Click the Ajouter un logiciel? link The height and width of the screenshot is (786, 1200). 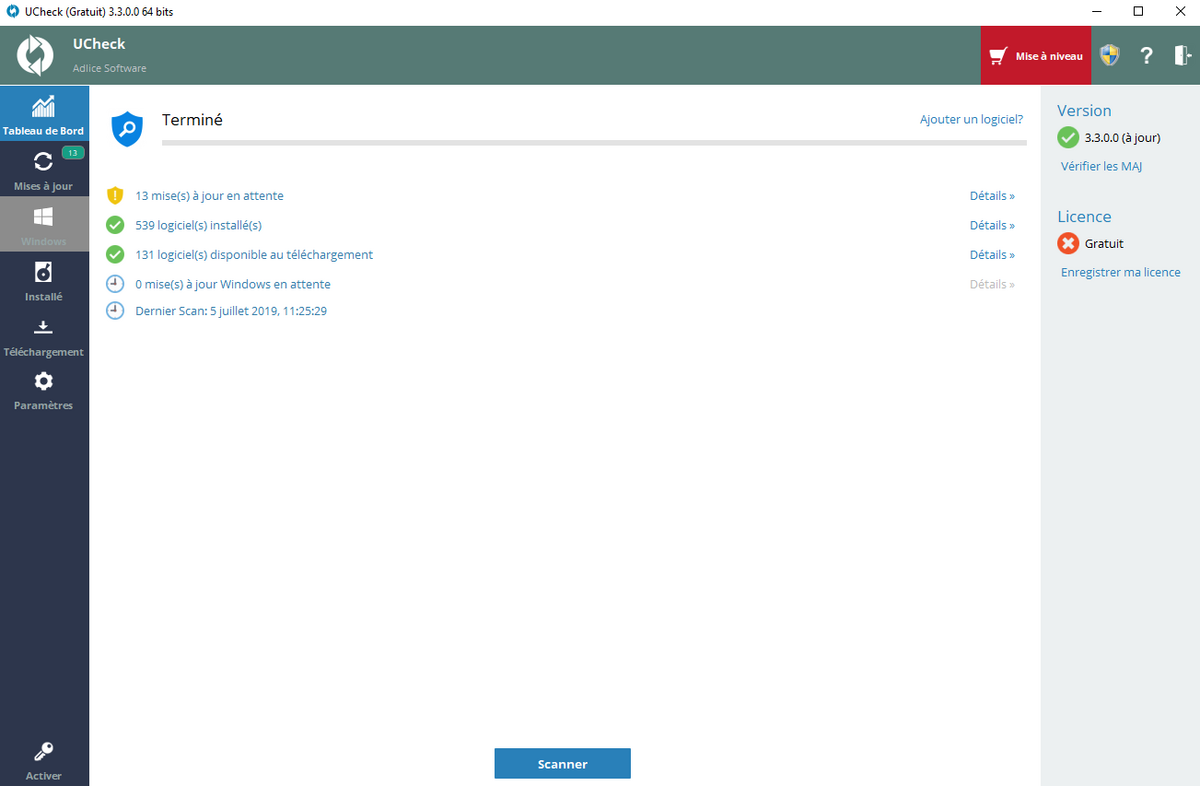coord(971,119)
